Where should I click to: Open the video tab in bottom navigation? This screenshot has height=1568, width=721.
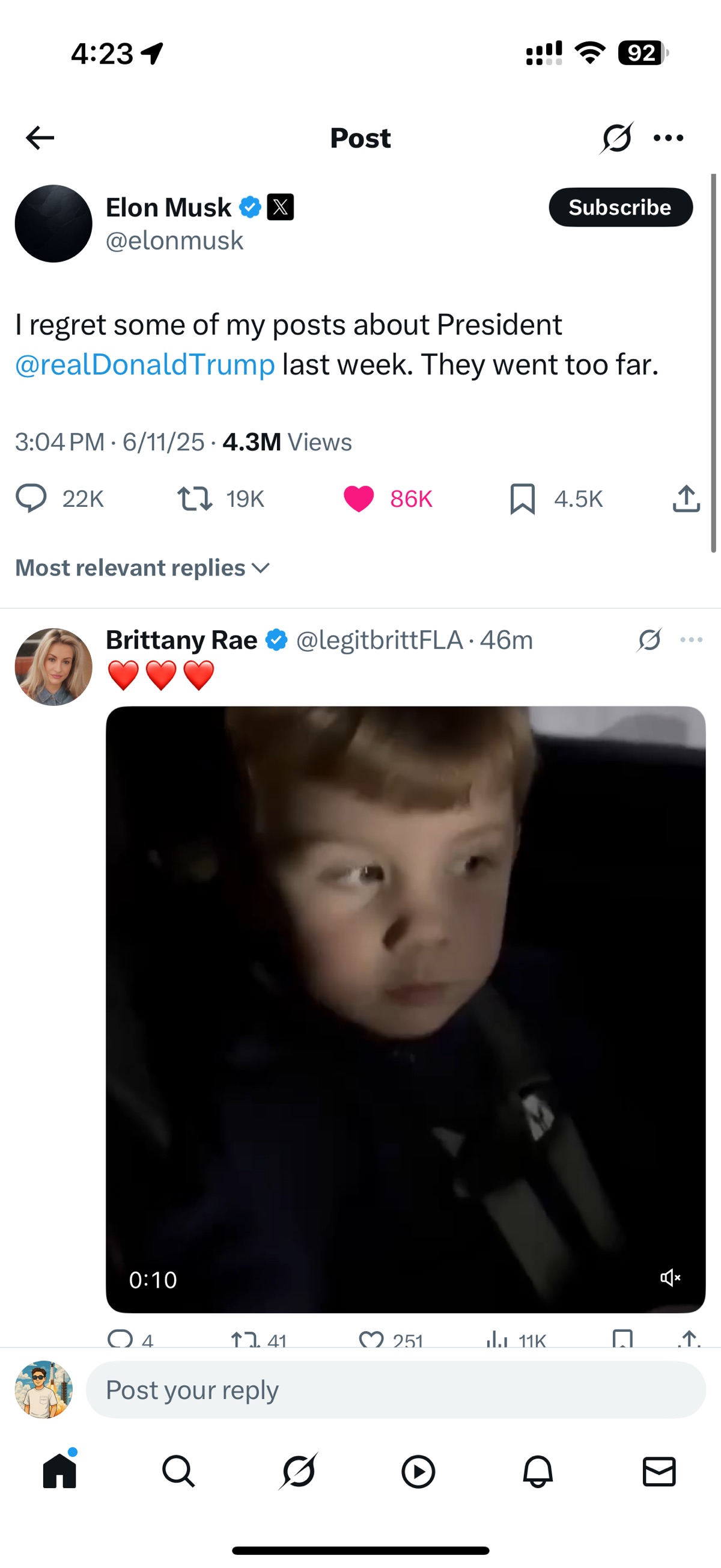[x=418, y=1472]
